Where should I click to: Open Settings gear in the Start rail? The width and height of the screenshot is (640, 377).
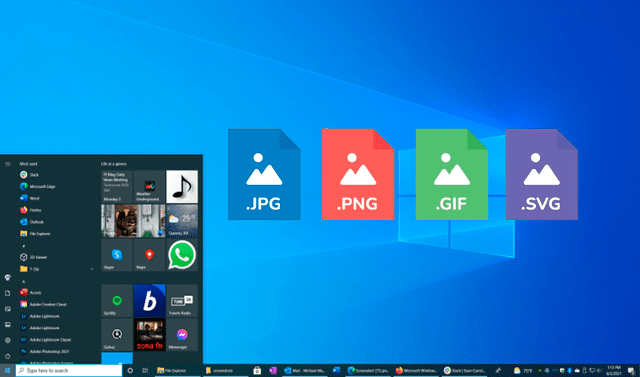pos(8,340)
